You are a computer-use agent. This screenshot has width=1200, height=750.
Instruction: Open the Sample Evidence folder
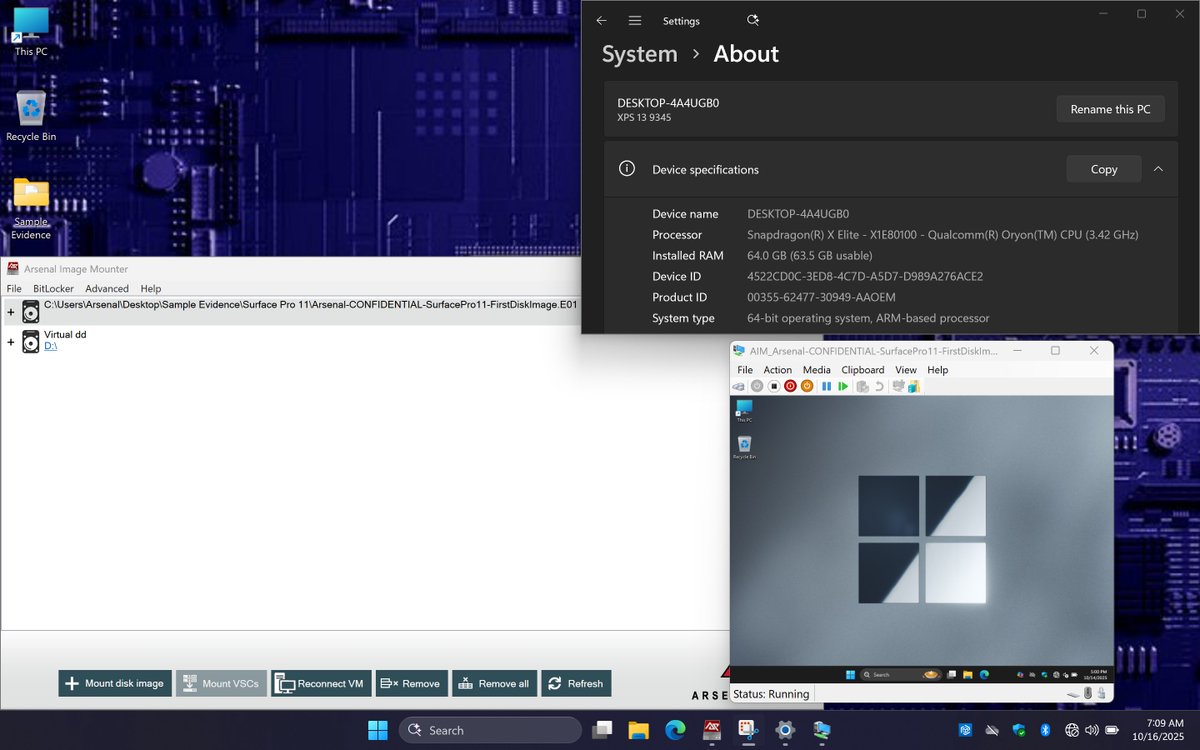[31, 209]
